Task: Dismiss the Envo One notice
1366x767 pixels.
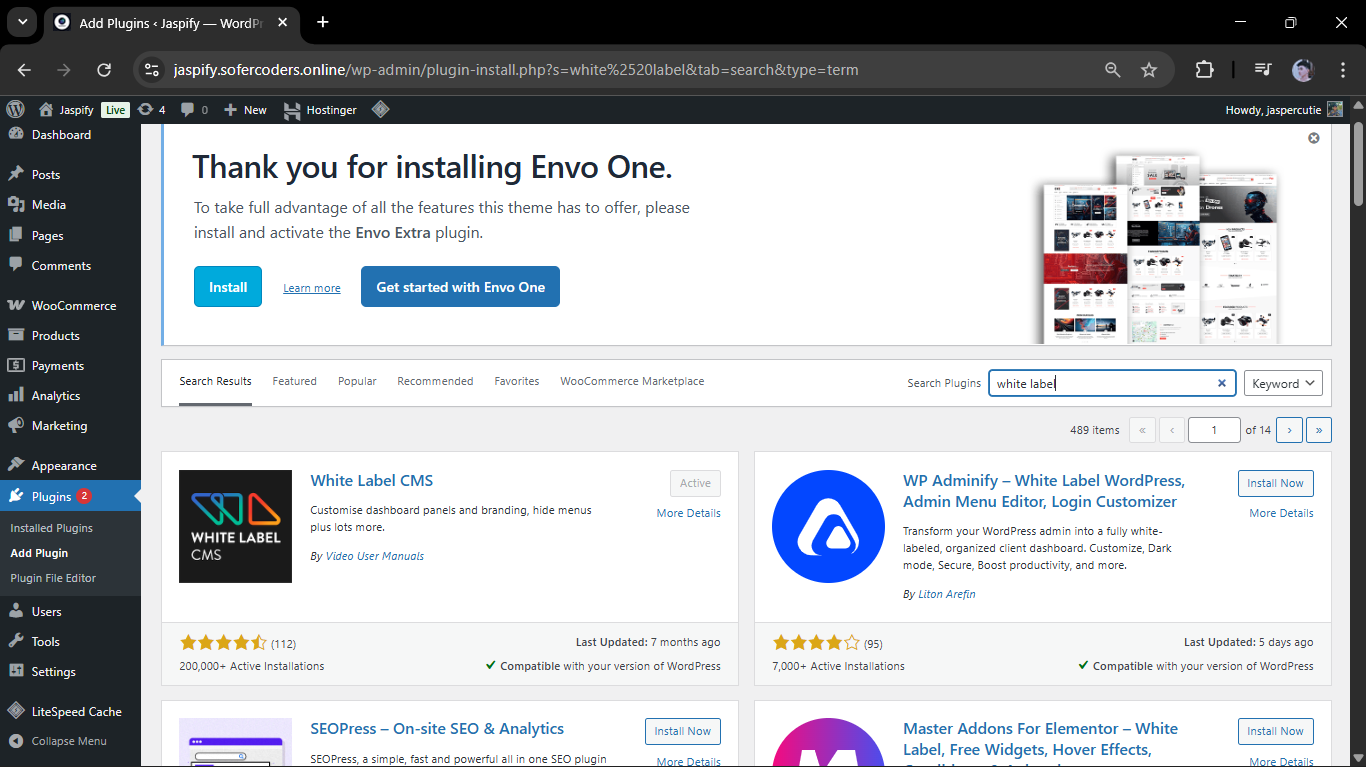Action: pyautogui.click(x=1314, y=138)
